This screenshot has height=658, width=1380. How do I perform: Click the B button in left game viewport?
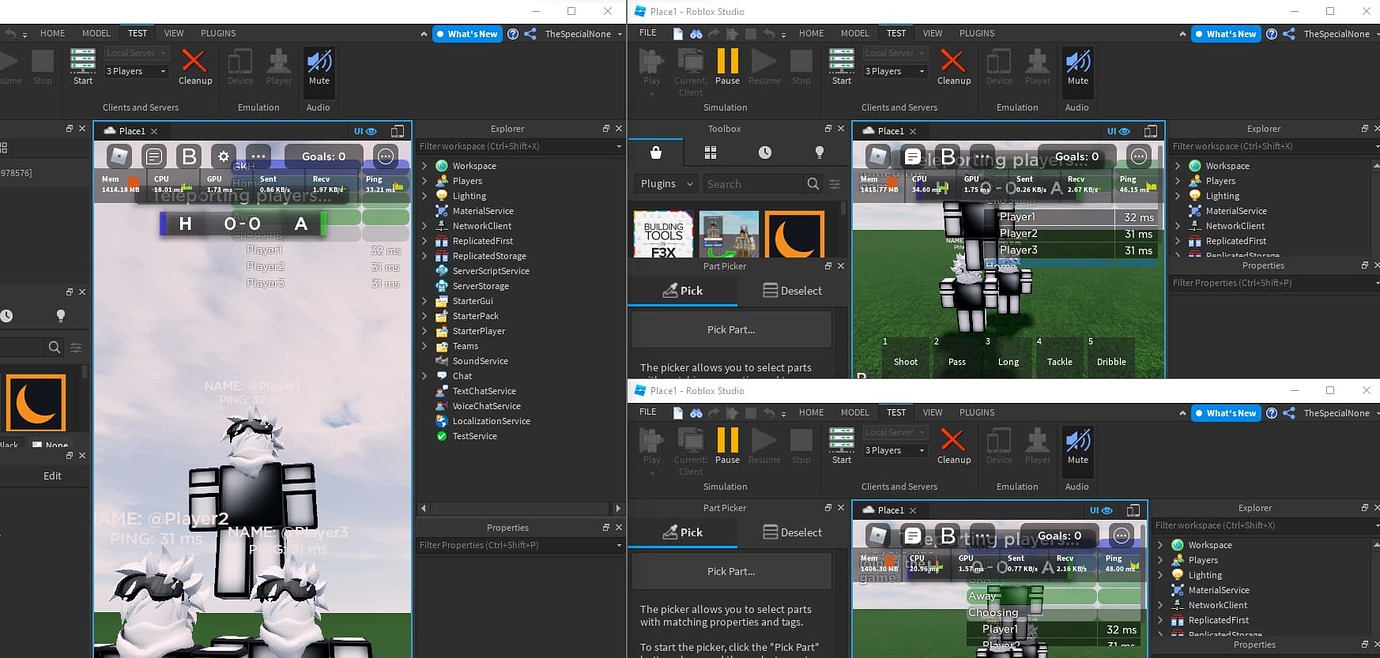click(188, 156)
